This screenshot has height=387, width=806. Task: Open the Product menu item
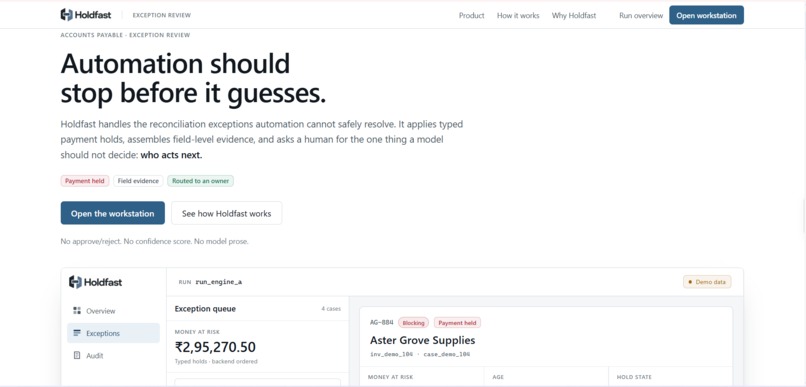click(x=471, y=15)
